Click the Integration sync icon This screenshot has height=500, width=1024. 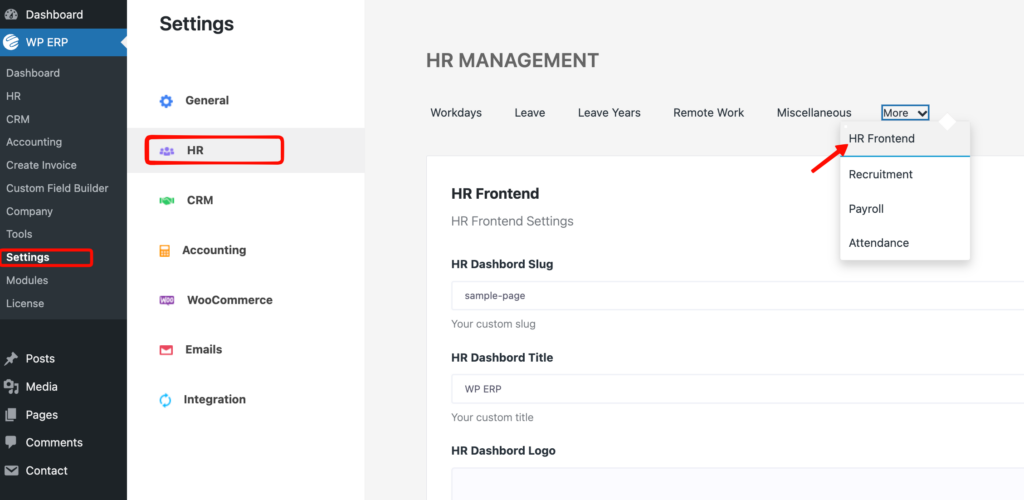pos(166,400)
